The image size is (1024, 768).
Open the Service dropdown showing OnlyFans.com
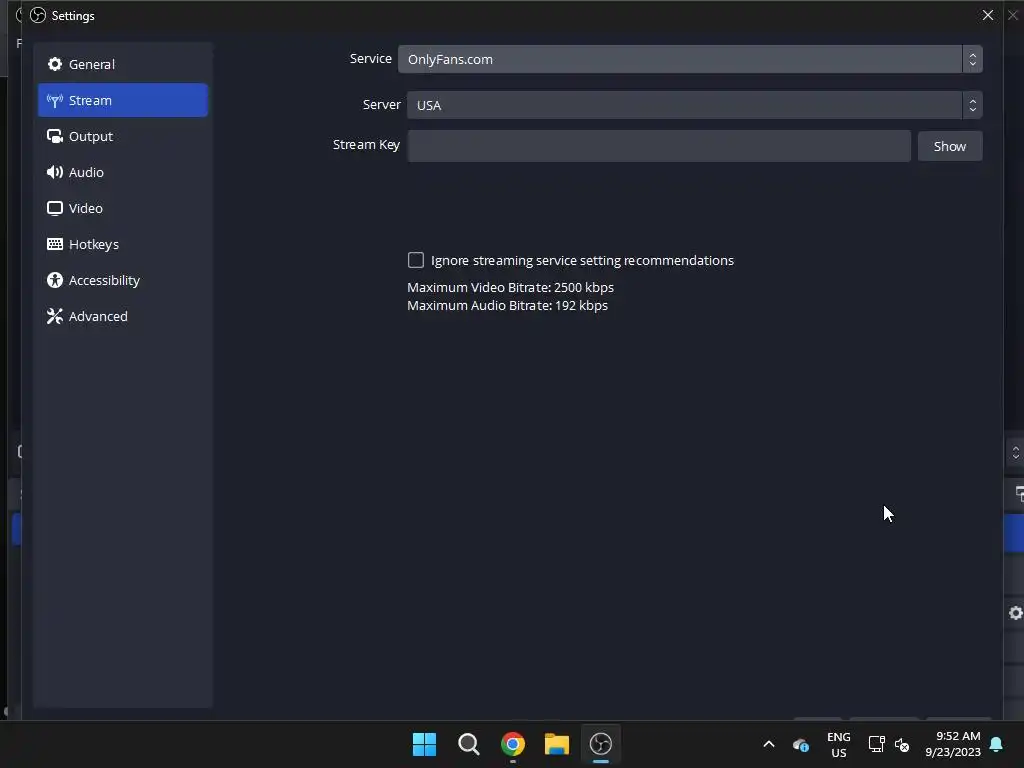coord(690,59)
